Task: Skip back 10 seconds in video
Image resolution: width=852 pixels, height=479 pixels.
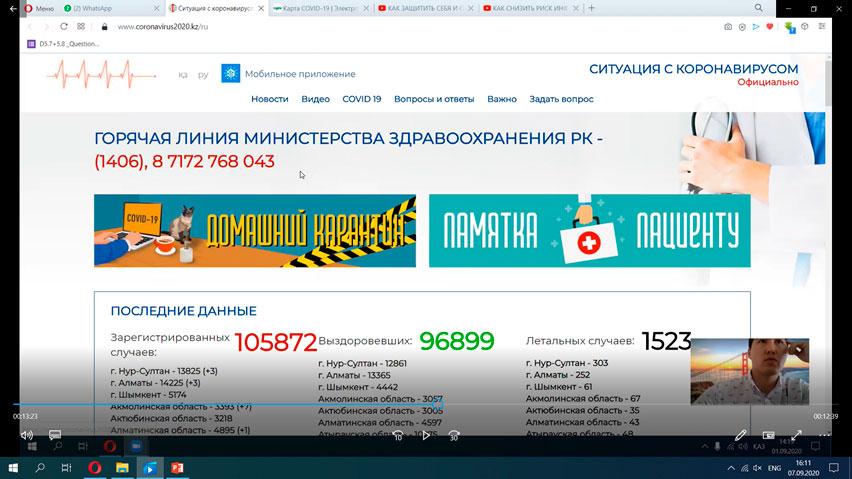Action: click(x=397, y=435)
